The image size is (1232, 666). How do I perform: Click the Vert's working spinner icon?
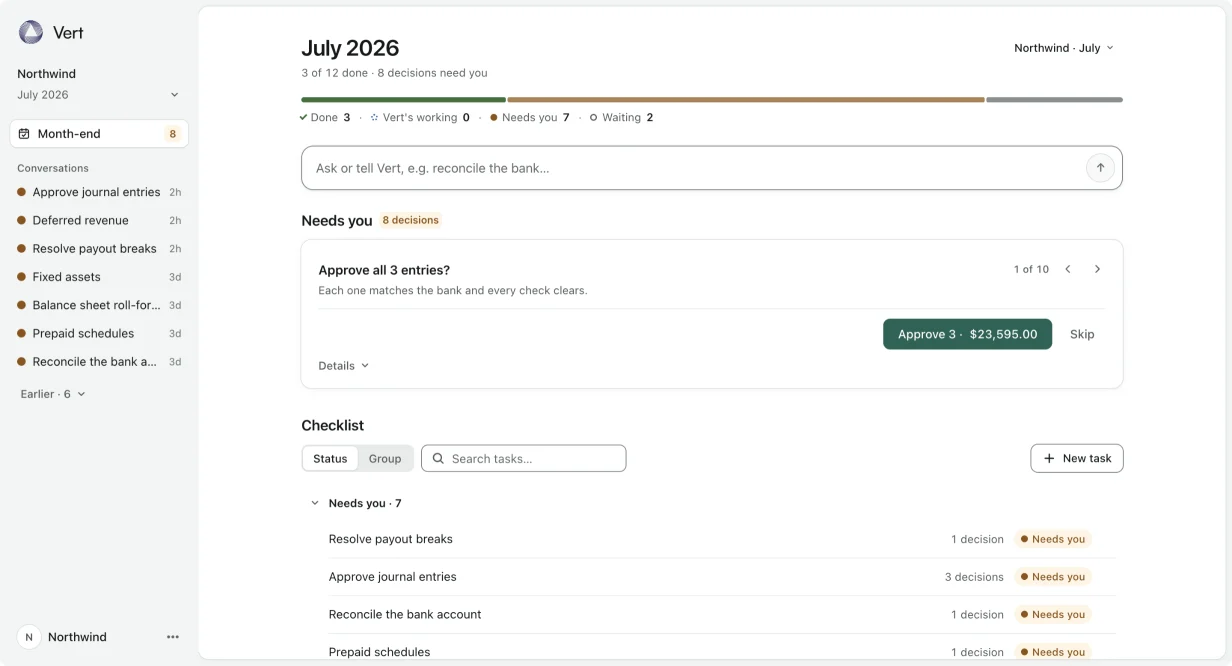[x=374, y=117]
